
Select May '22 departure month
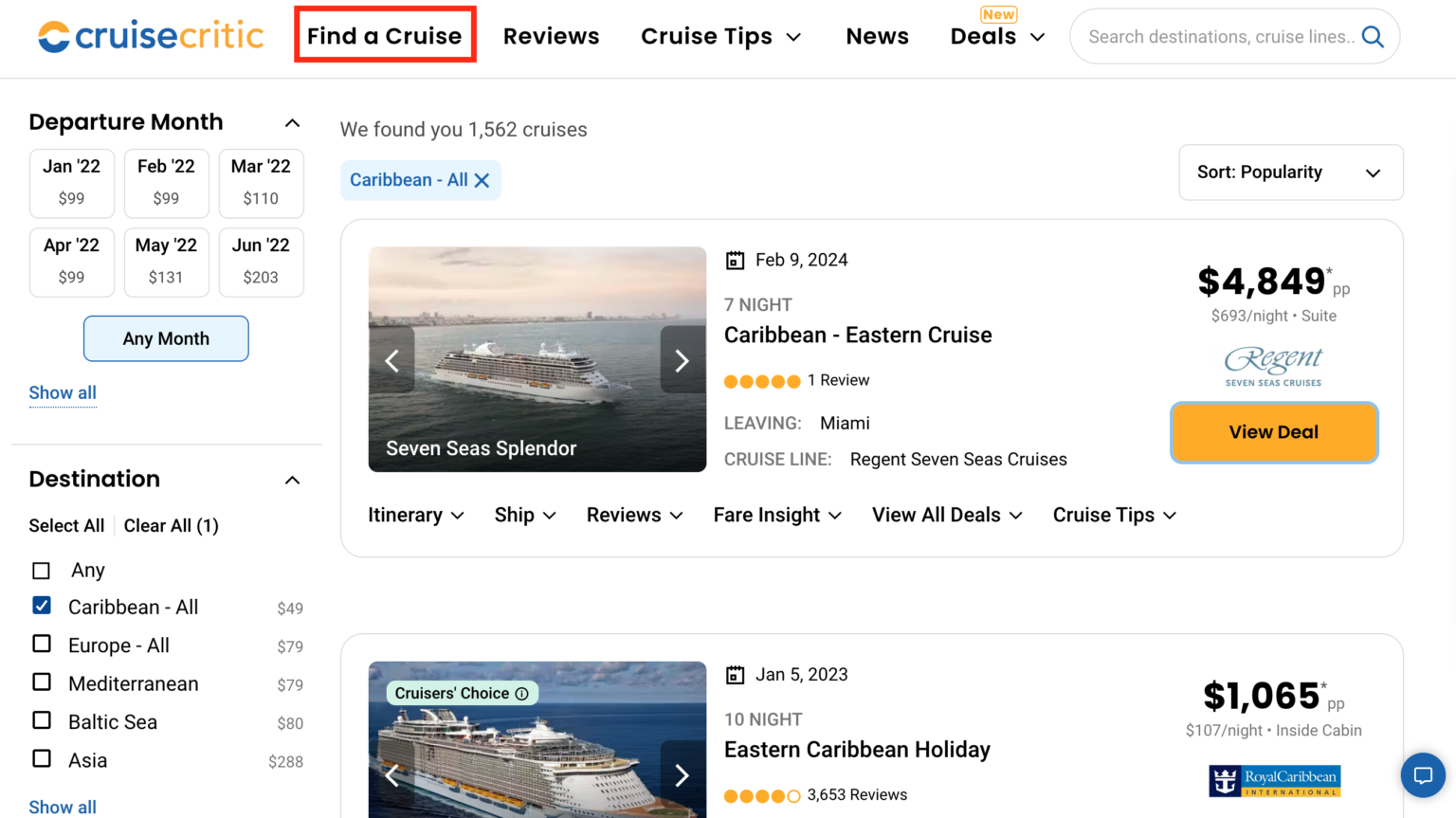[166, 262]
